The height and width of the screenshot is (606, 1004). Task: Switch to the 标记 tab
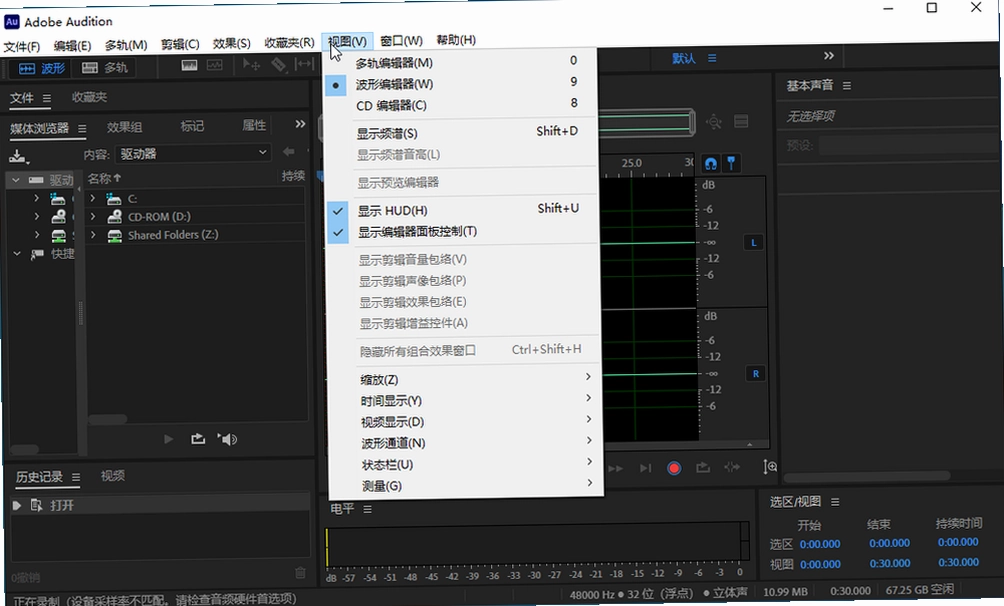[x=191, y=126]
